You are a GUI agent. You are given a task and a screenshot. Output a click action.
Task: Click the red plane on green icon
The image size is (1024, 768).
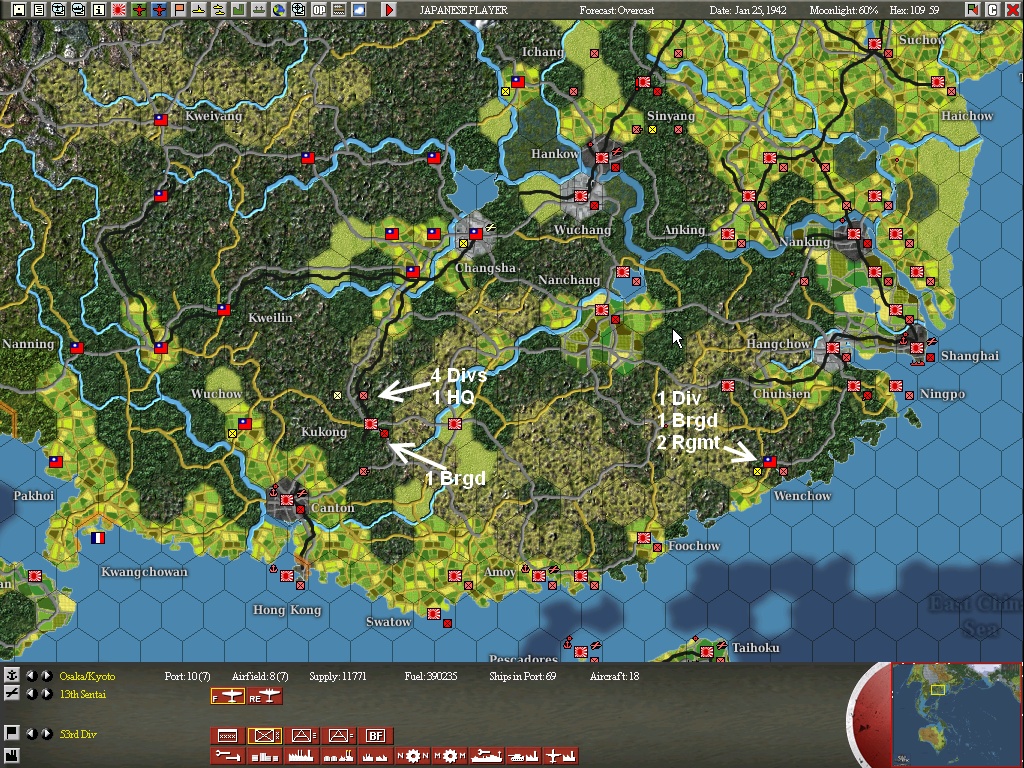tap(138, 10)
